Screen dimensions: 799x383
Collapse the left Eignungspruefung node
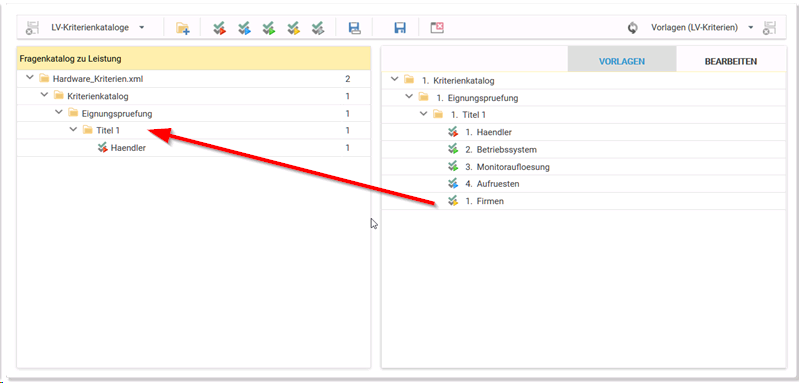59,113
